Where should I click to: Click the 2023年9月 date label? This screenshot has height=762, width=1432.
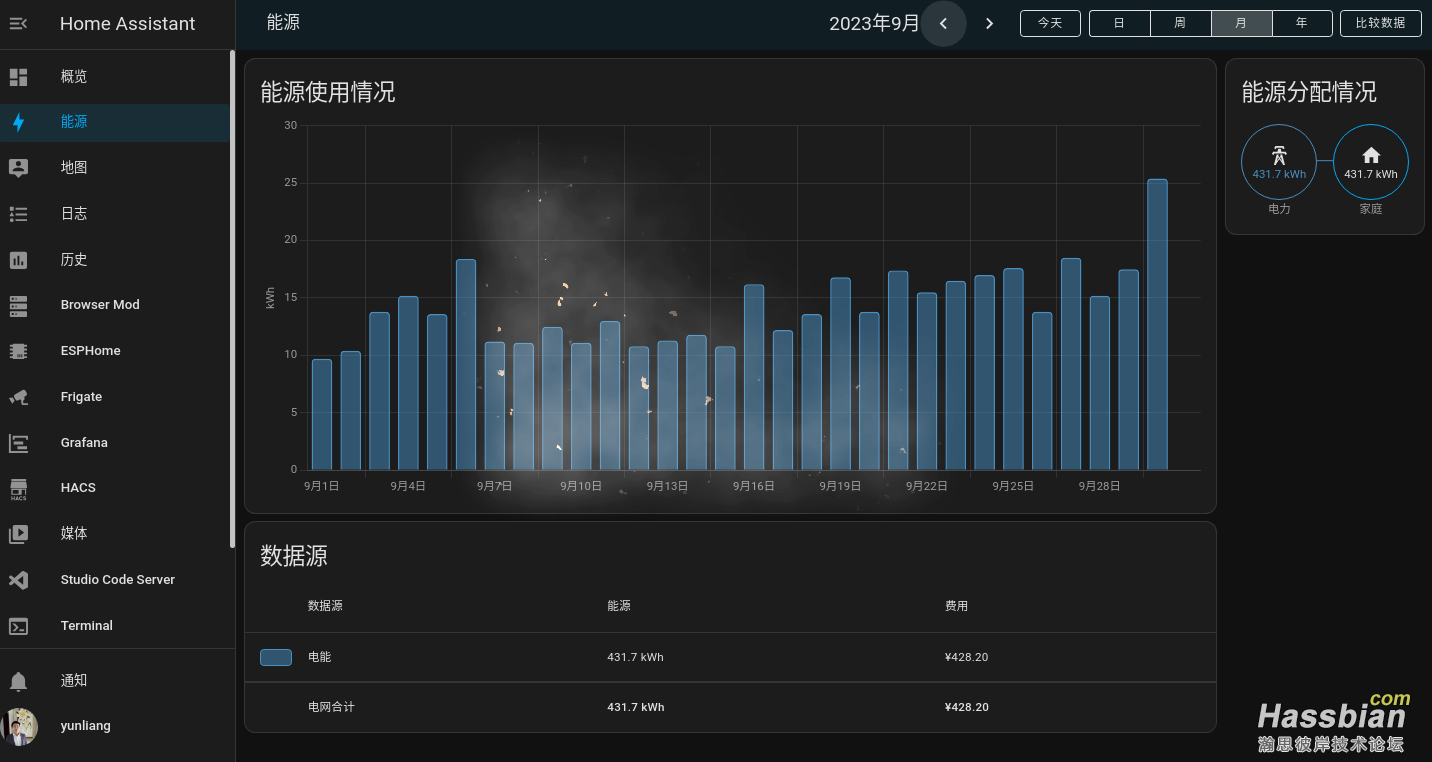874,23
